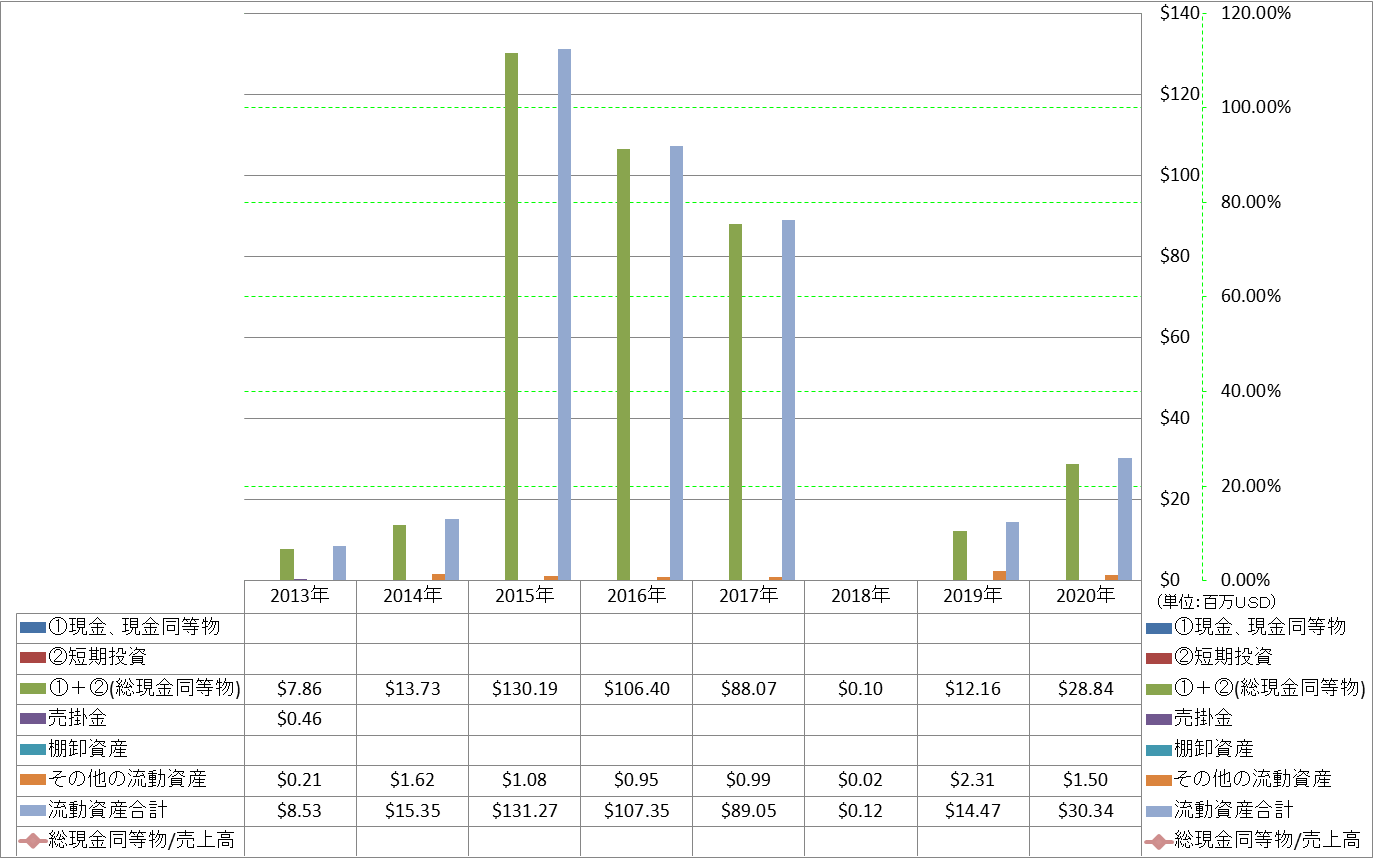The height and width of the screenshot is (858, 1373).
Task: Click the 80.00% secondary axis label
Action: [x=1252, y=202]
